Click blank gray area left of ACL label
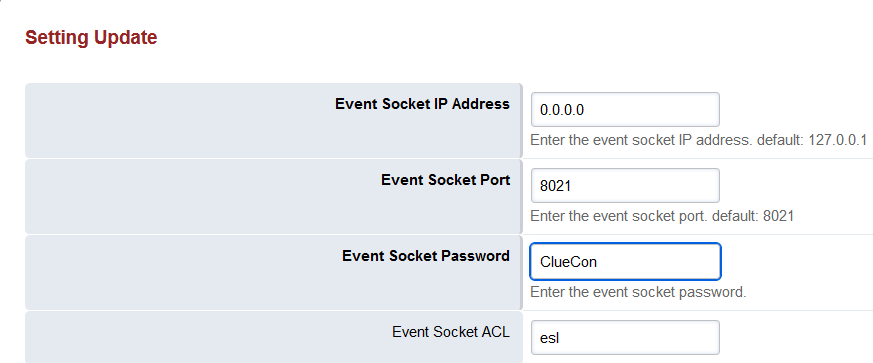873x363 pixels. [x=206, y=337]
